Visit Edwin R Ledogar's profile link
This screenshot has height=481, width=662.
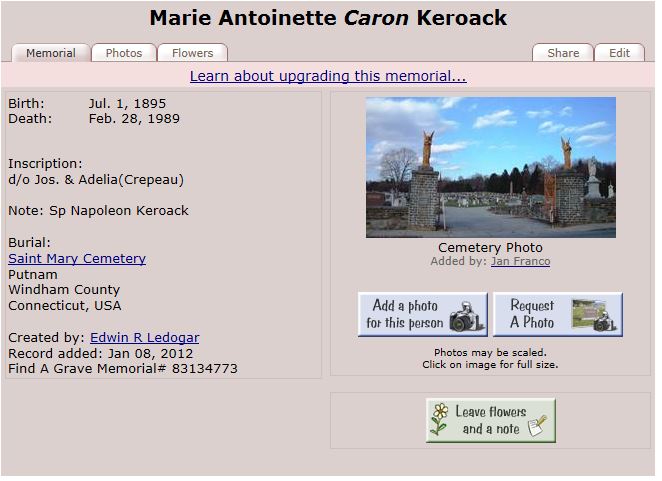point(144,337)
